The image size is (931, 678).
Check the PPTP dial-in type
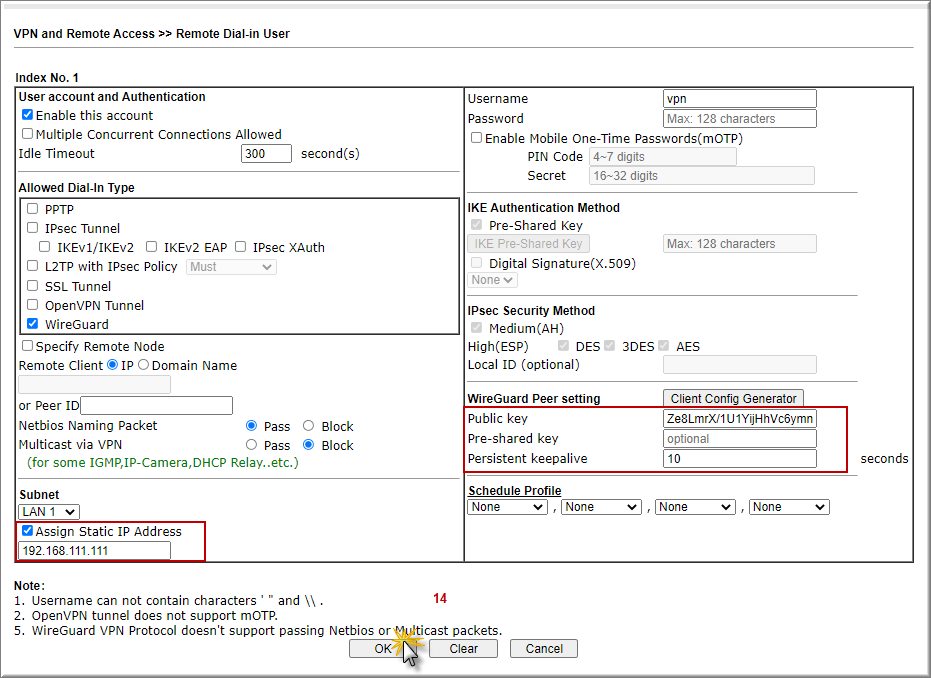tap(33, 209)
